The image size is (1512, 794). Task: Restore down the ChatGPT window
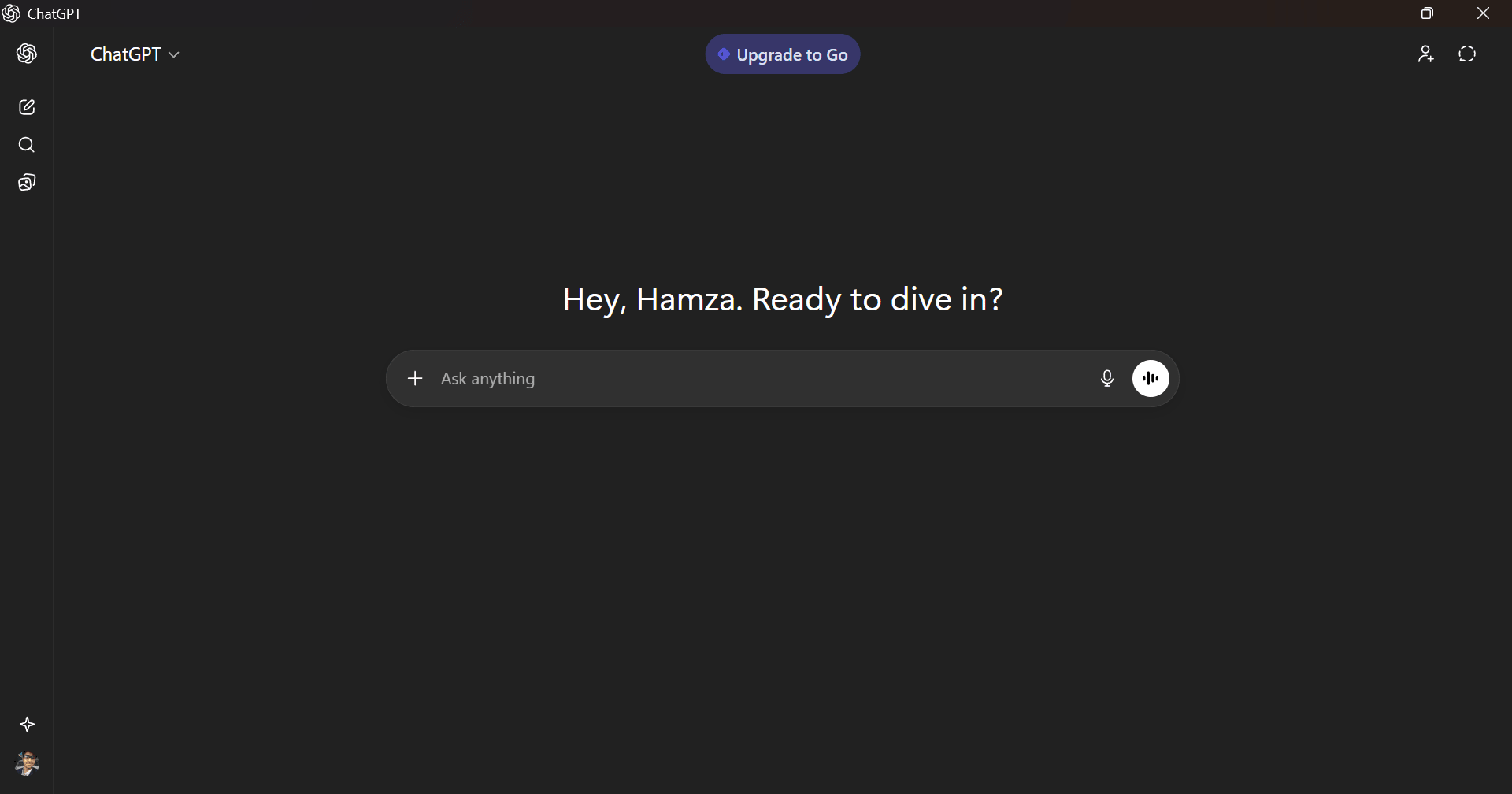pyautogui.click(x=1427, y=13)
